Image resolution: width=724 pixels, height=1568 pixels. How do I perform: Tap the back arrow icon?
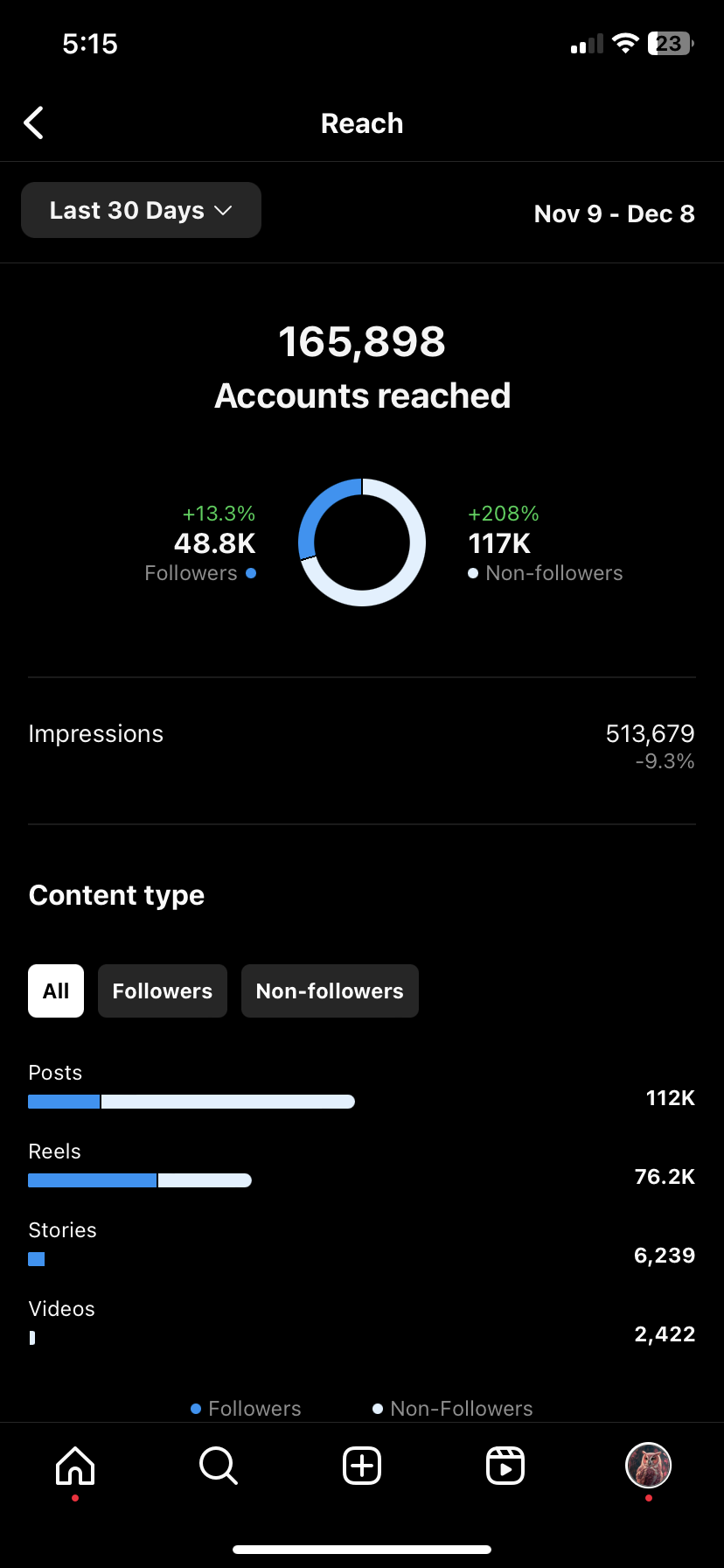[34, 123]
